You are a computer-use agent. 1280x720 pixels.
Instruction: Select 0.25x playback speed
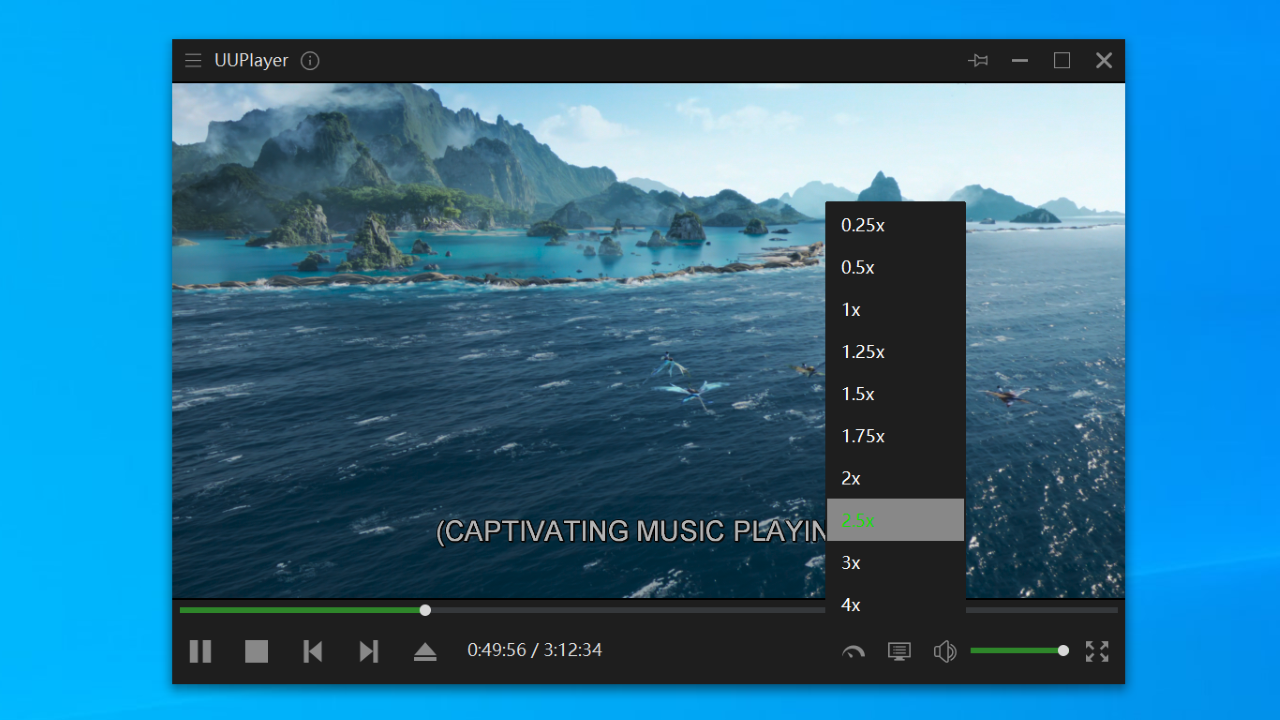896,225
